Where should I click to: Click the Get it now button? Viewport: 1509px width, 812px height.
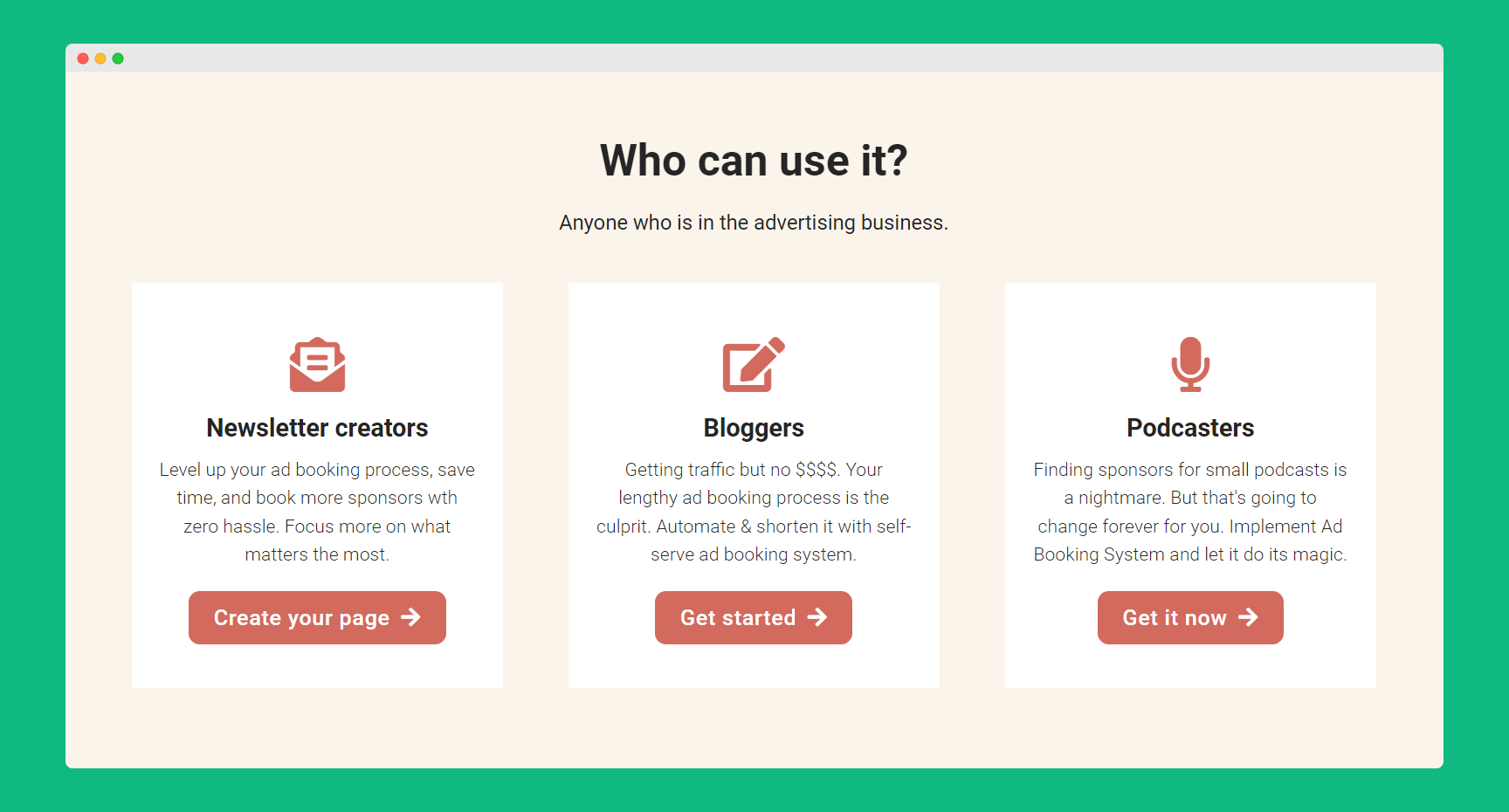pyautogui.click(x=1190, y=617)
